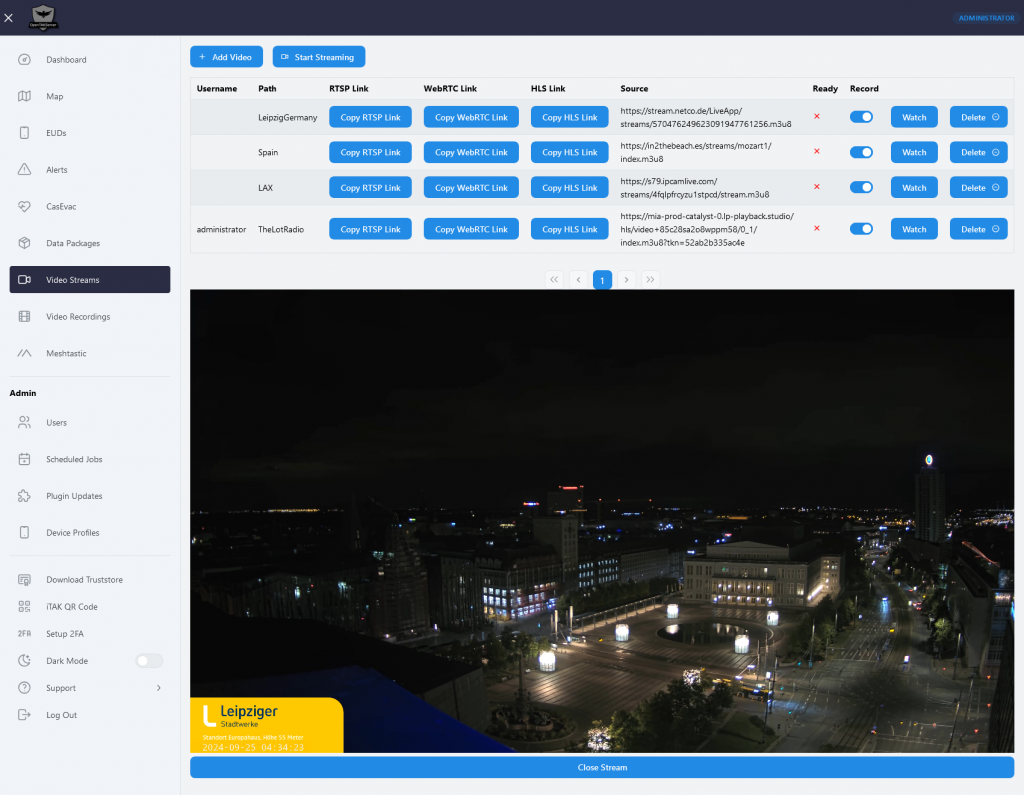
Task: Click the Device Profiles icon
Action: pos(24,532)
